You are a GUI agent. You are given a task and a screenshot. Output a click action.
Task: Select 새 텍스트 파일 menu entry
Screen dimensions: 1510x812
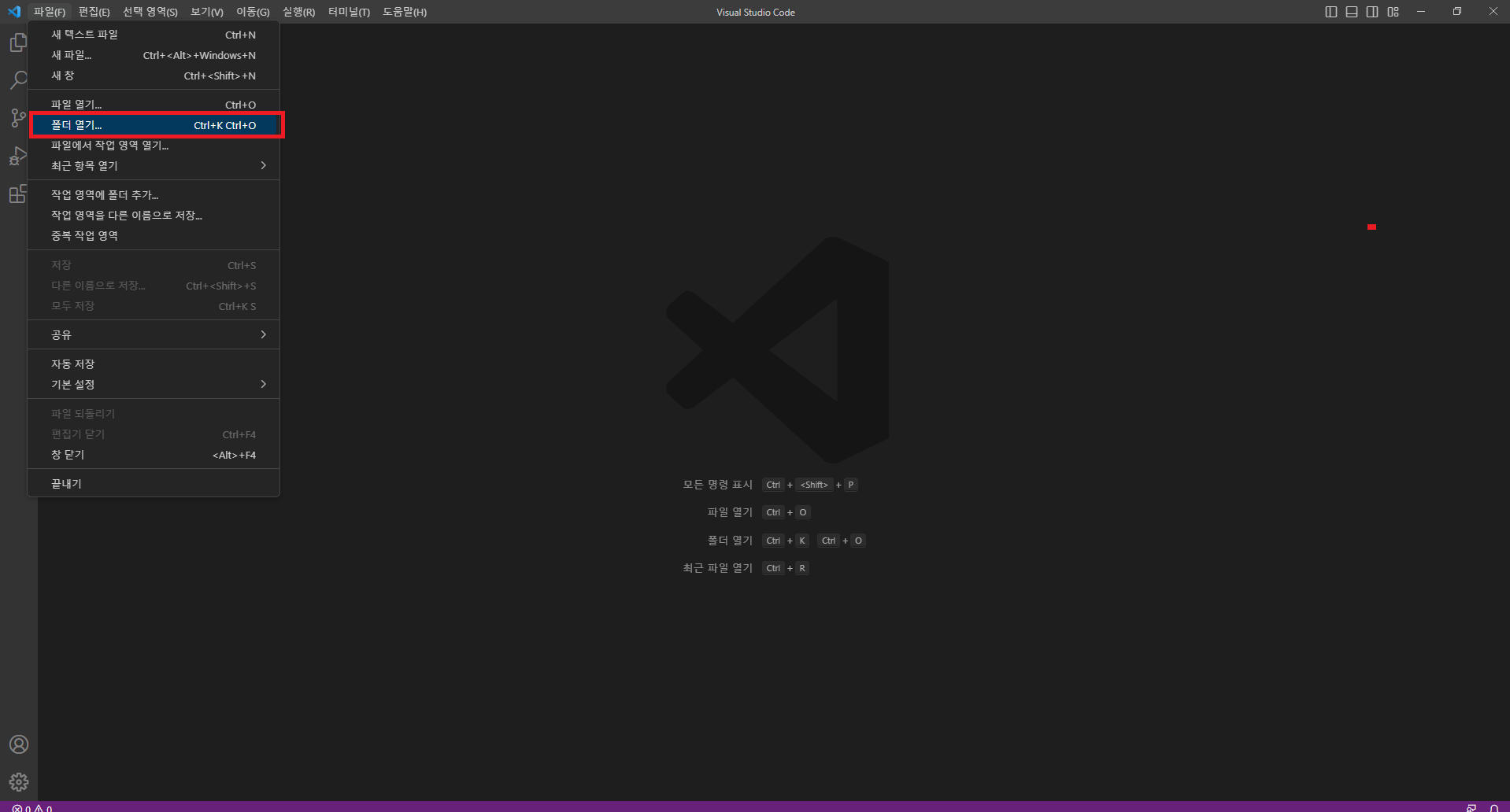tap(154, 35)
